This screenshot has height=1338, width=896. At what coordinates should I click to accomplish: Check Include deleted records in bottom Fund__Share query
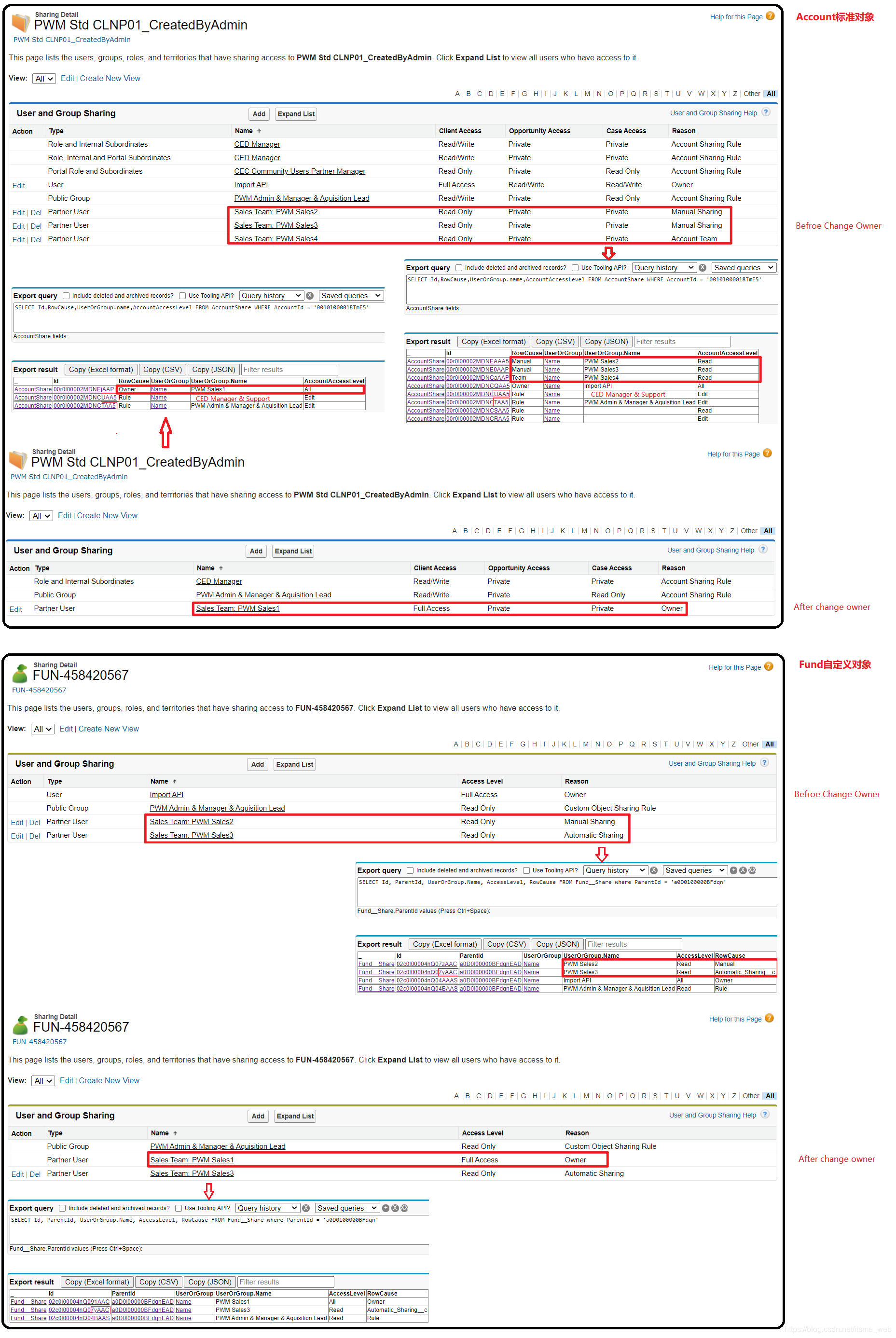[x=62, y=1208]
